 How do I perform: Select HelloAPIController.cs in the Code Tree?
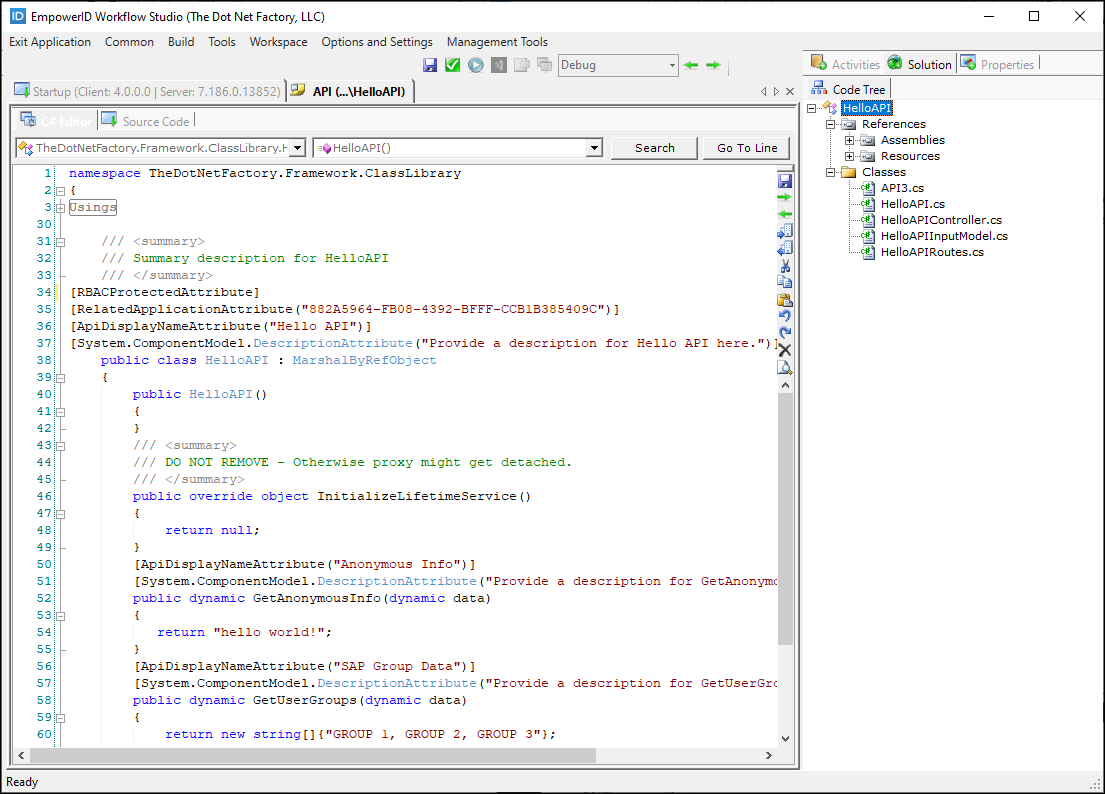tap(940, 220)
